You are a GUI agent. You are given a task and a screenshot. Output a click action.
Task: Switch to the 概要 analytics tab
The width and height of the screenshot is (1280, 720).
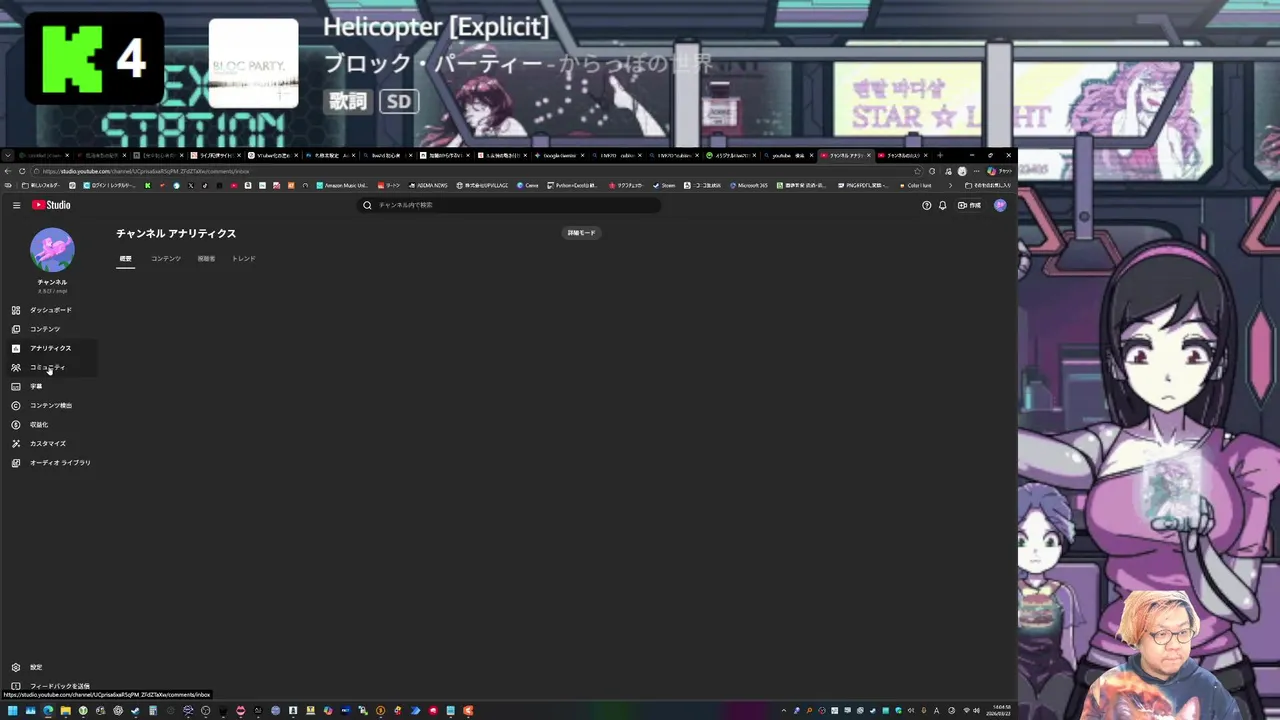click(125, 259)
